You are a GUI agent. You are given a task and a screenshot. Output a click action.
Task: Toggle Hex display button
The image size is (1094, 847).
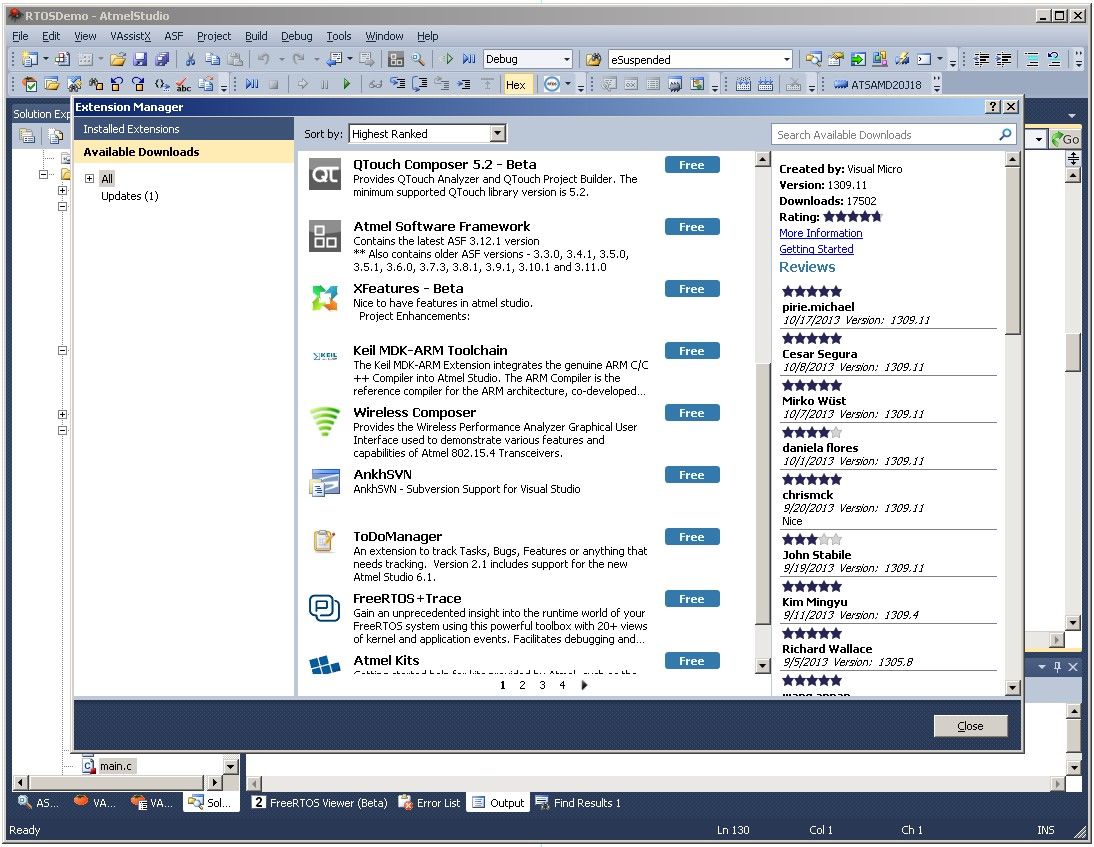click(x=517, y=84)
